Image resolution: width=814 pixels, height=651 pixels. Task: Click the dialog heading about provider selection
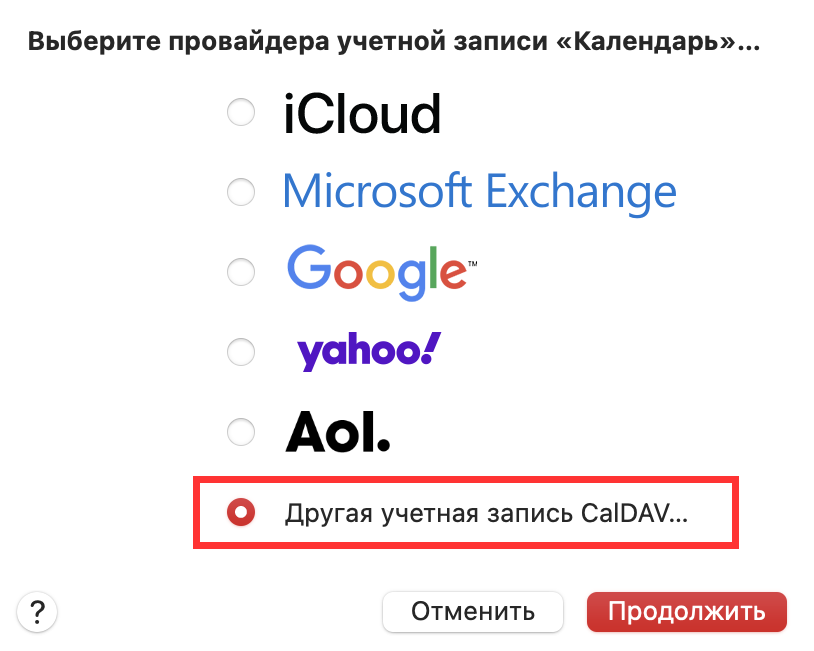click(394, 43)
